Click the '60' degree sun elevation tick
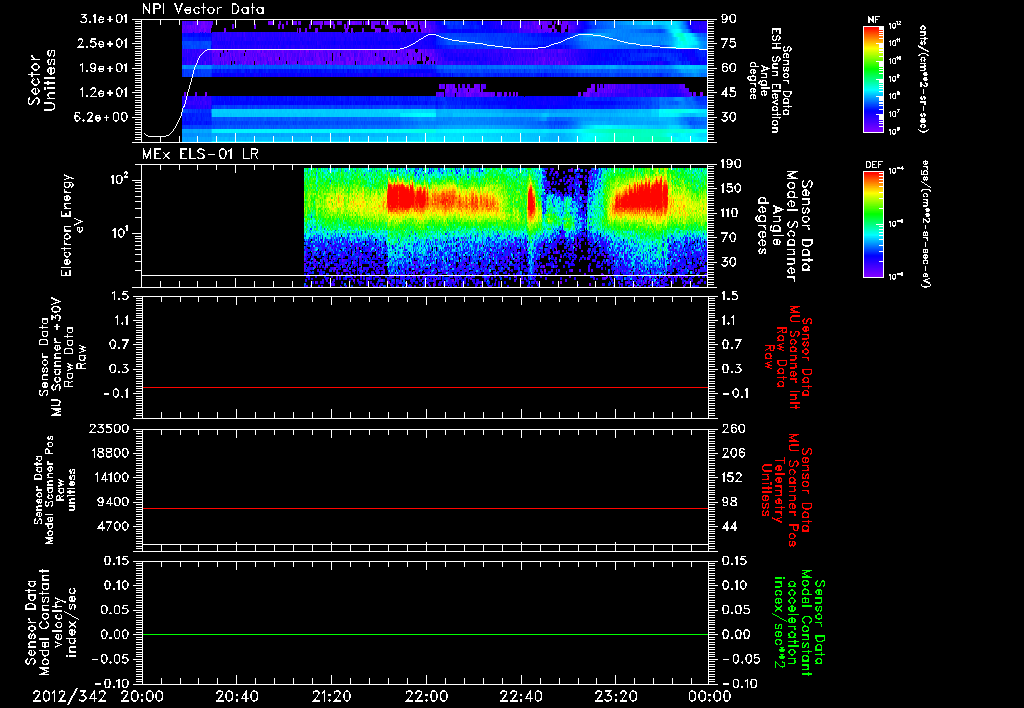Screen dimensions: 1024x708 pyautogui.click(x=728, y=68)
